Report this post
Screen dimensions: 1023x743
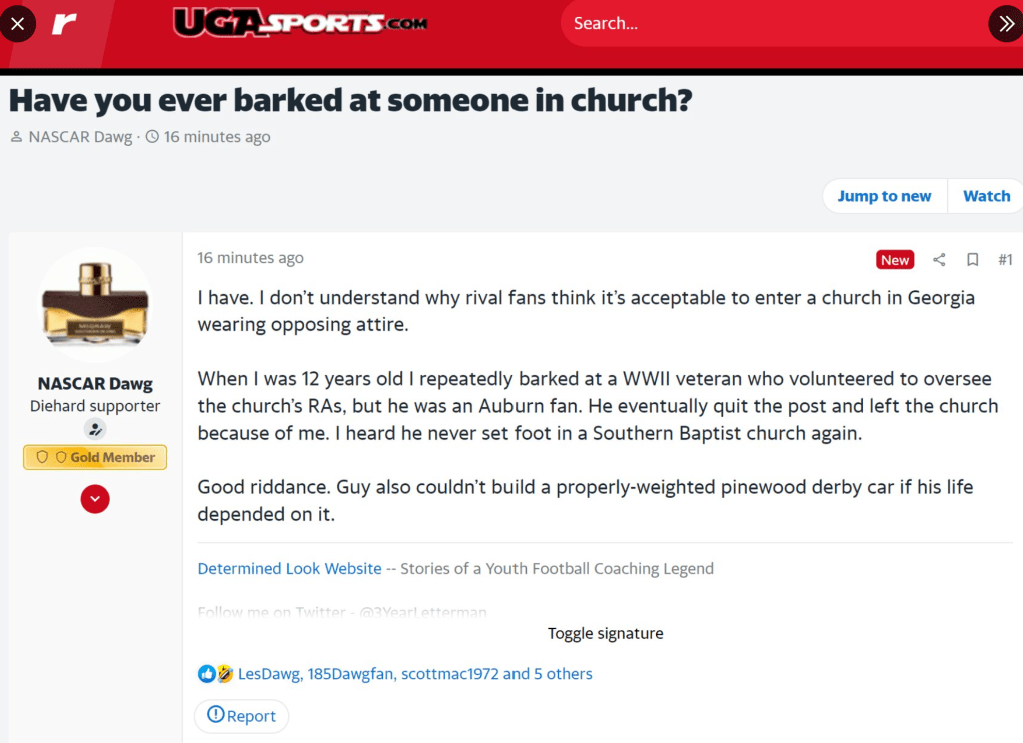pyautogui.click(x=241, y=715)
